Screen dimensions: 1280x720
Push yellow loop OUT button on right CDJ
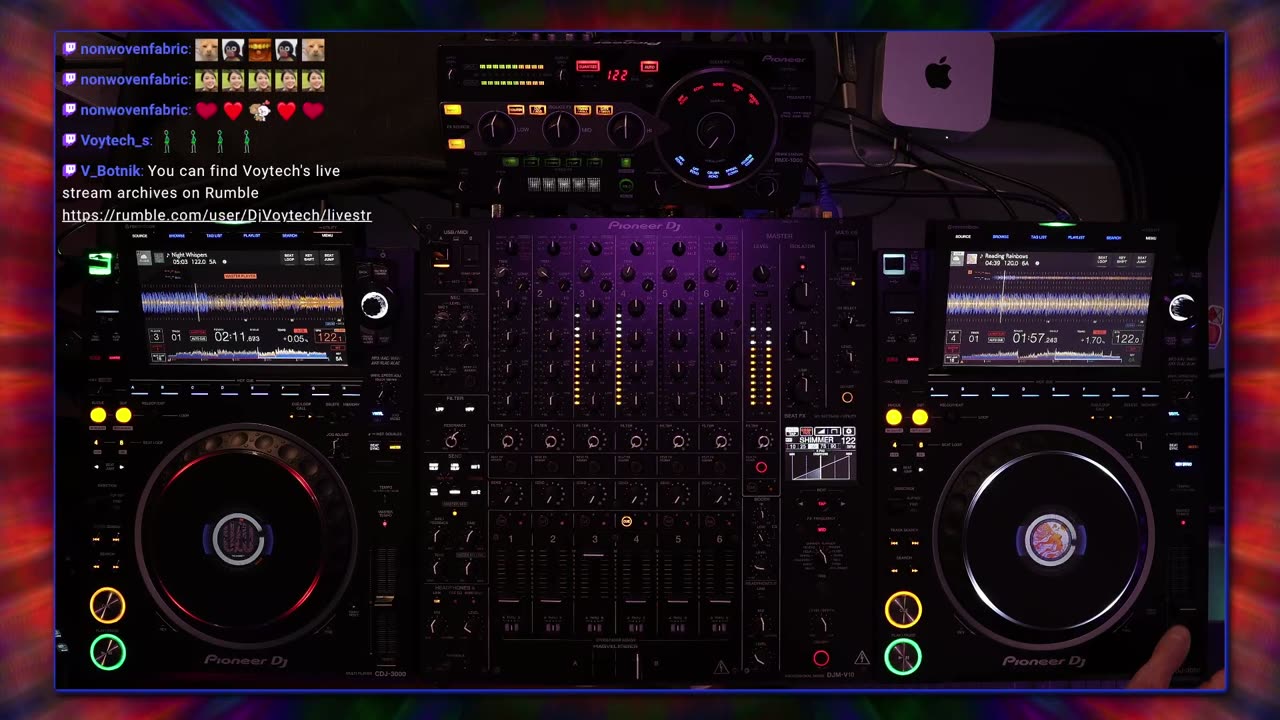coord(920,417)
